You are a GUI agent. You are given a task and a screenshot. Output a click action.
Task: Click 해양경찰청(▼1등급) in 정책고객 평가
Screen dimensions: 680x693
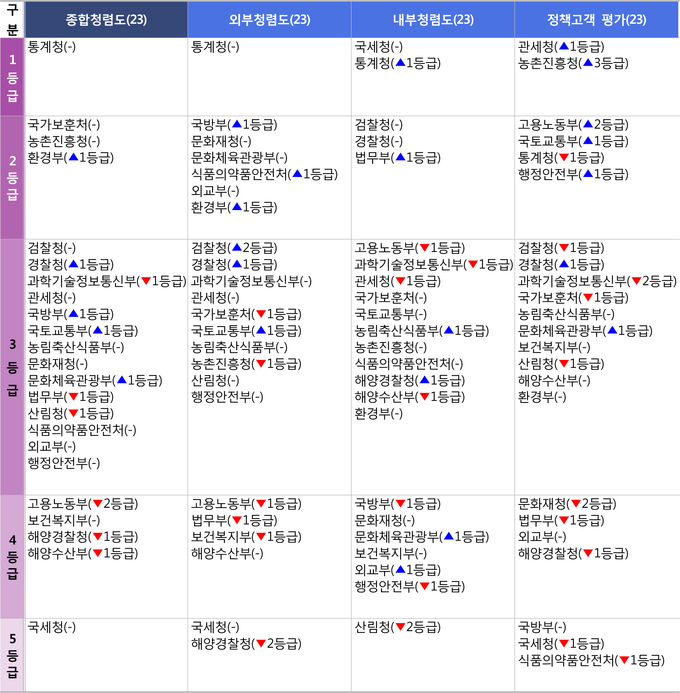pos(573,553)
